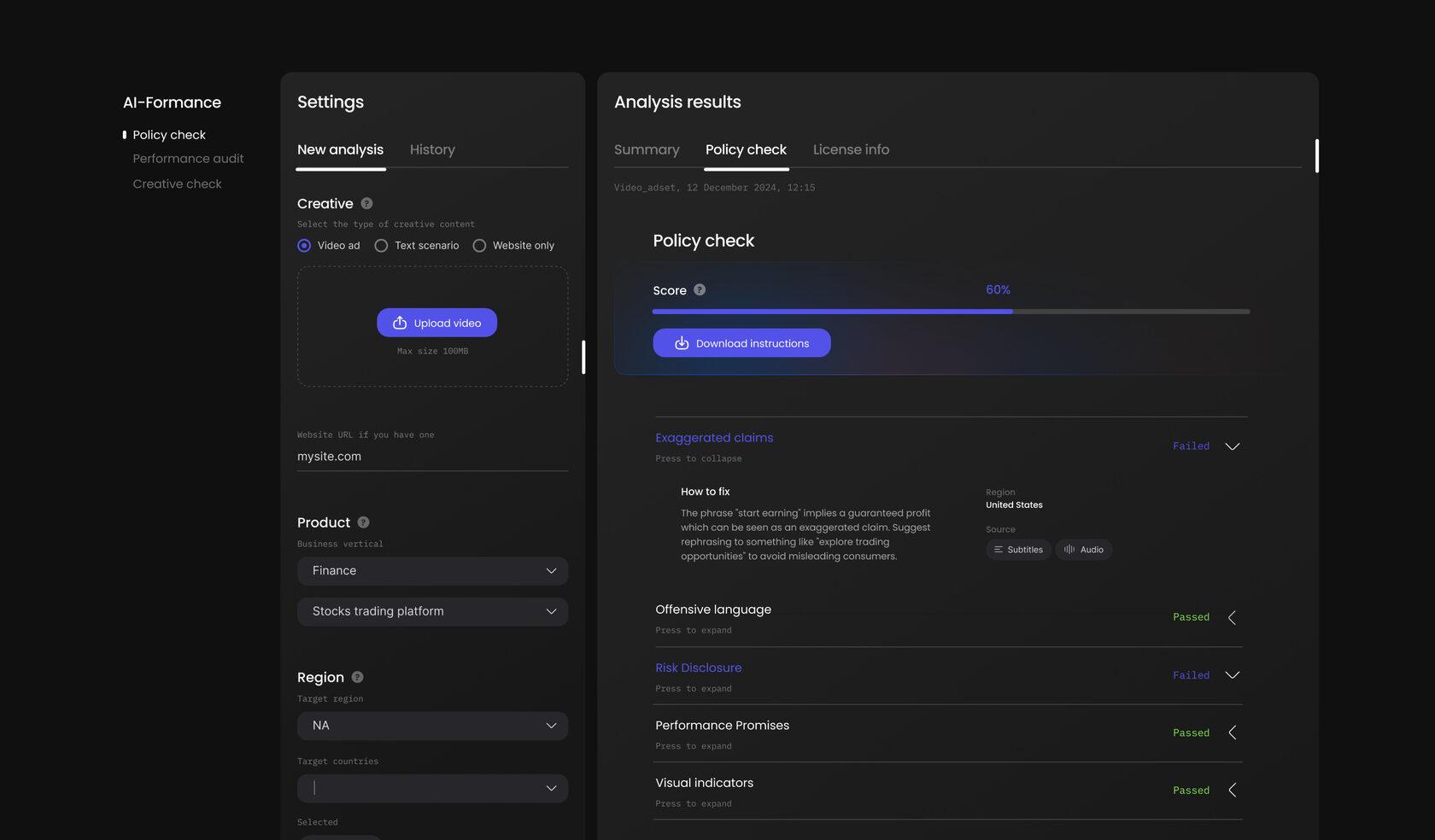1435x840 pixels.
Task: Click the help icon beside Product heading
Action: (x=363, y=522)
